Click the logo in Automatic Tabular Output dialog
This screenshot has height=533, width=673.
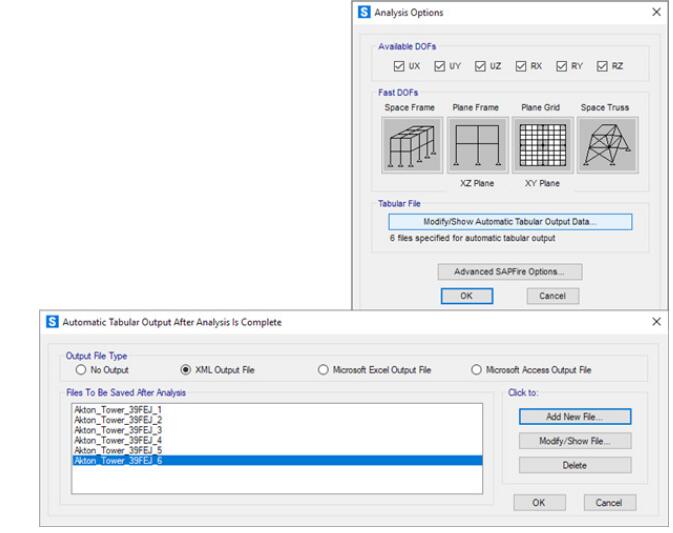pos(52,321)
